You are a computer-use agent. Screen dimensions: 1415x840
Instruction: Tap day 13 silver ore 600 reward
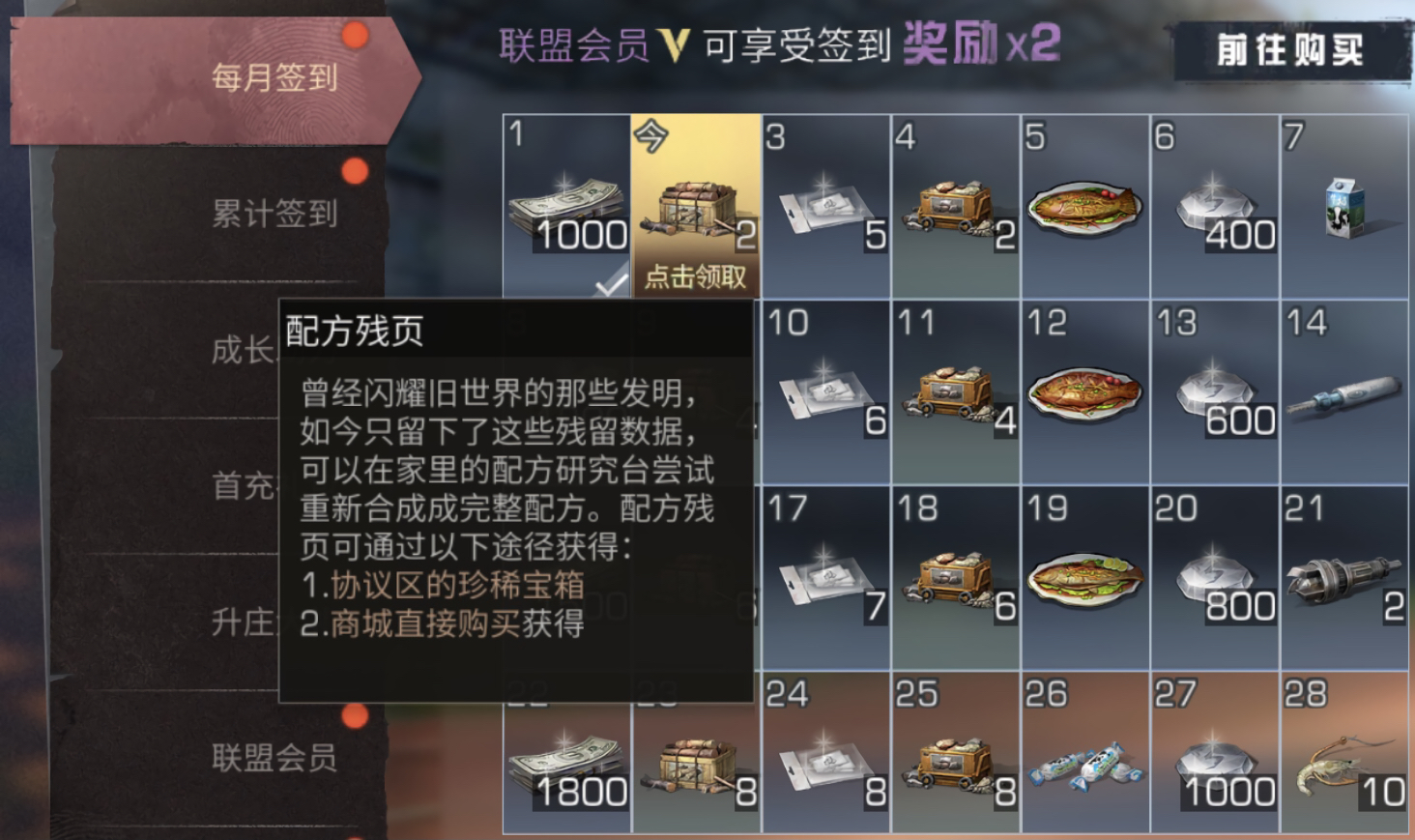pos(1214,392)
